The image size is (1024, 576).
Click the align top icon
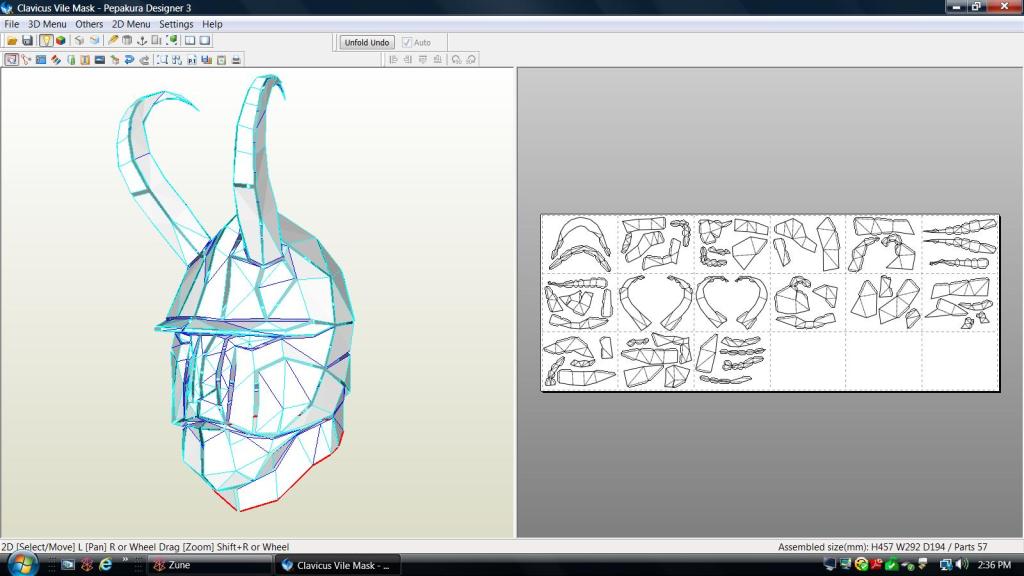[x=423, y=59]
